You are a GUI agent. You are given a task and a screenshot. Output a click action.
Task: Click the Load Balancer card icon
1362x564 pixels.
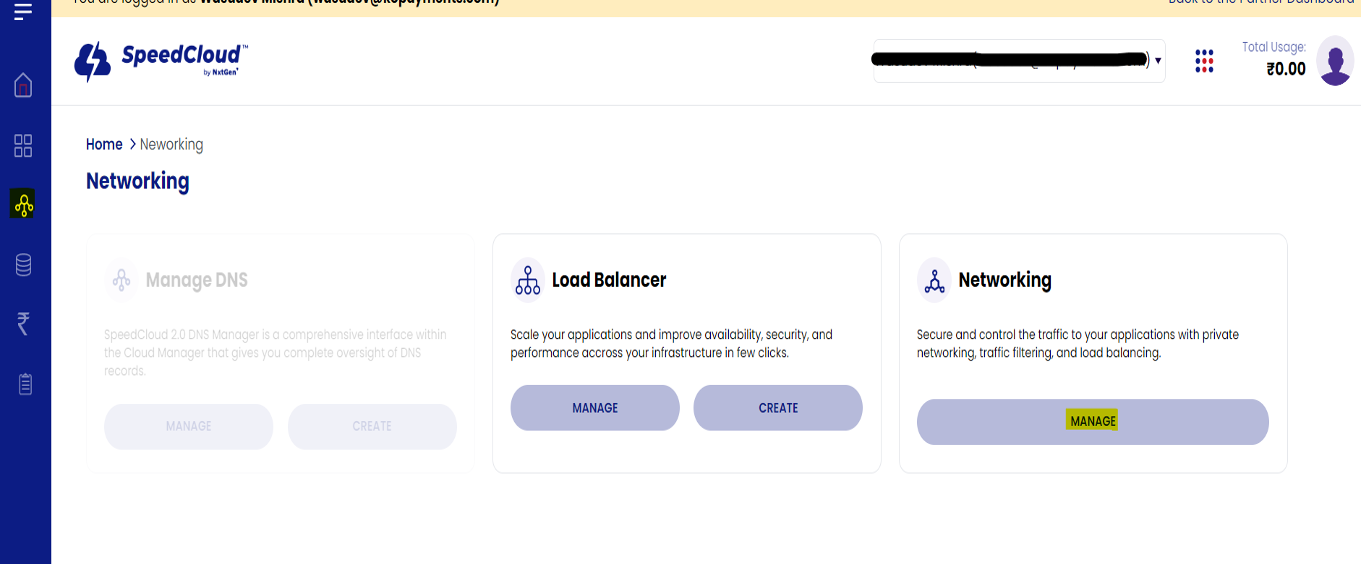527,280
